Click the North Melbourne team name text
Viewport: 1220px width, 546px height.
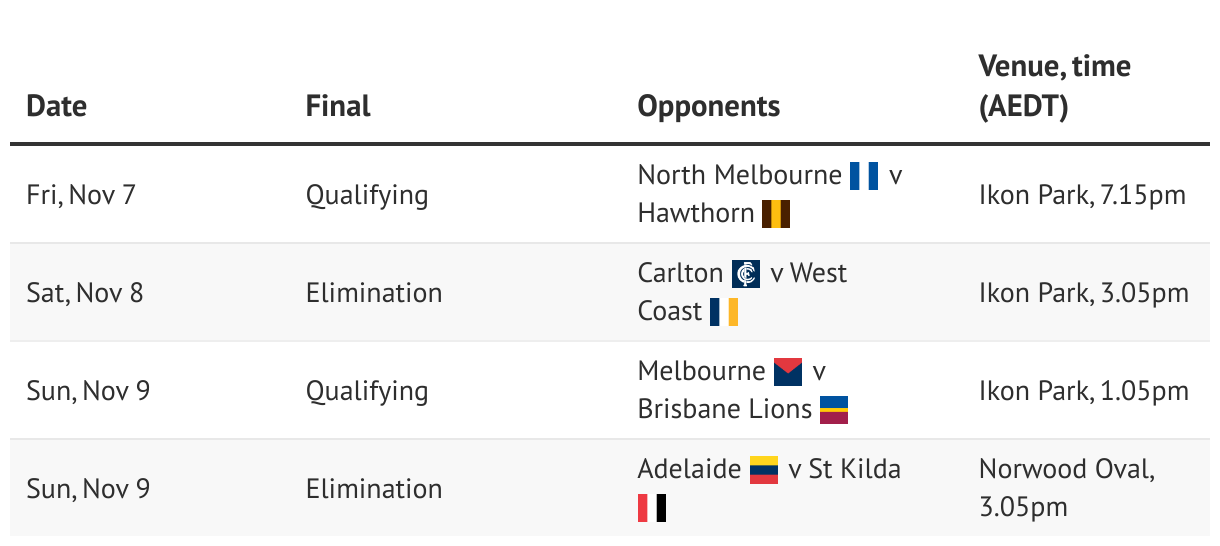pos(739,175)
